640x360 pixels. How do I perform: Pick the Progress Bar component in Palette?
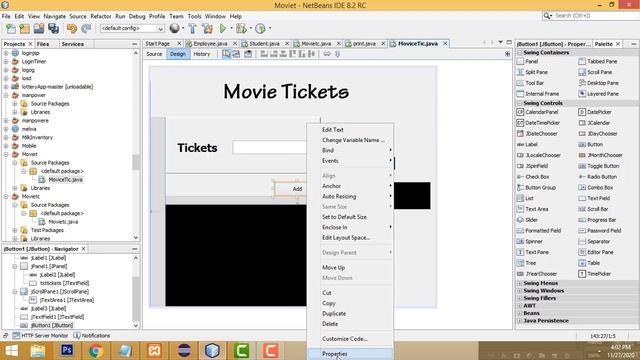pyautogui.click(x=597, y=220)
